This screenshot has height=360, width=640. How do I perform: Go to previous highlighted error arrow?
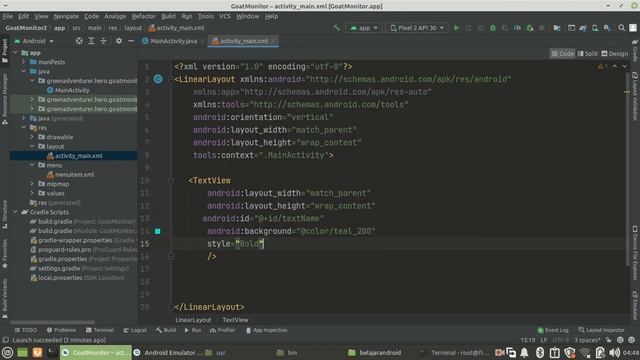pyautogui.click(x=615, y=66)
